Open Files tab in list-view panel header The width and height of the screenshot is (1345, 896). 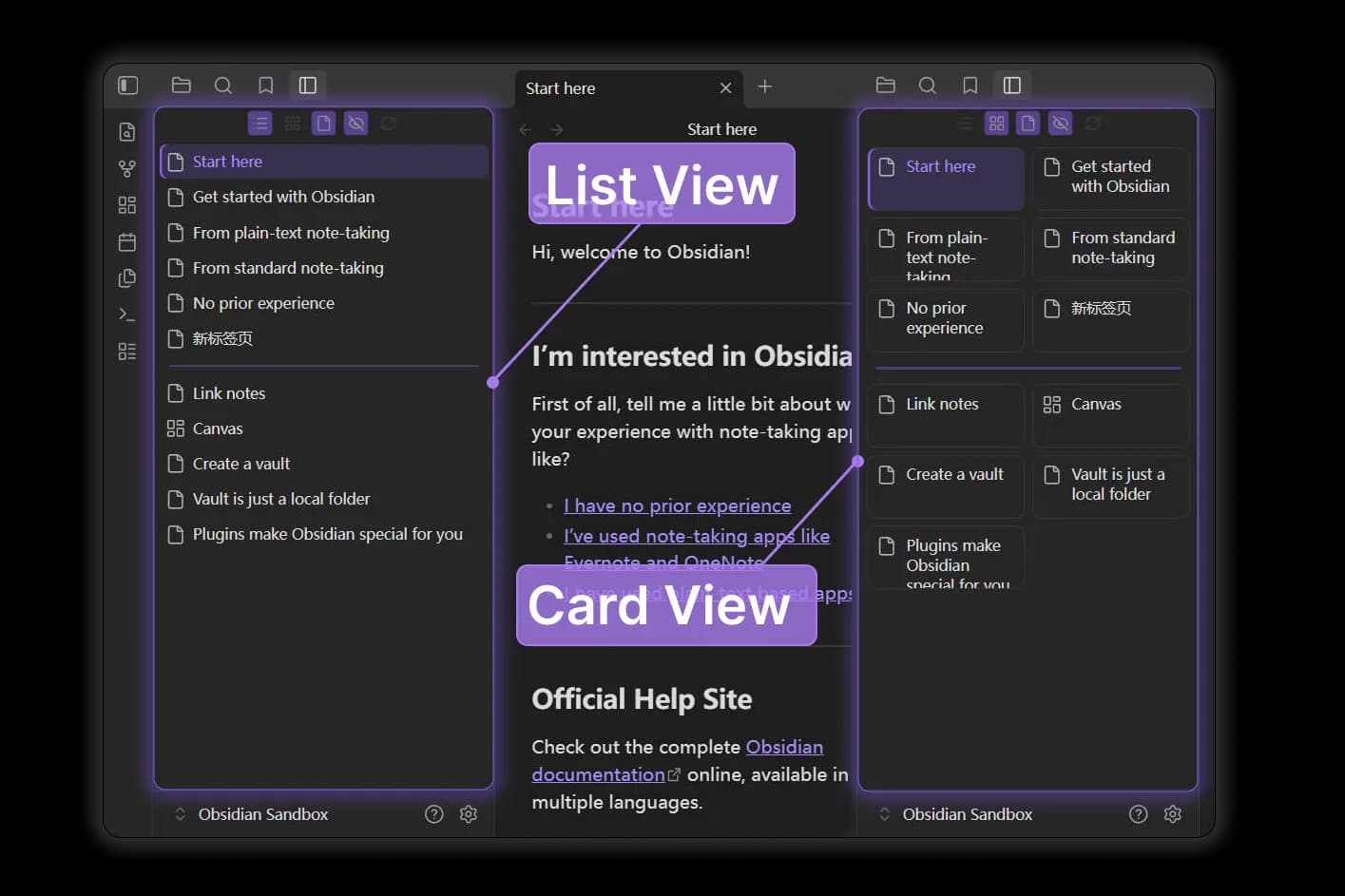(182, 86)
